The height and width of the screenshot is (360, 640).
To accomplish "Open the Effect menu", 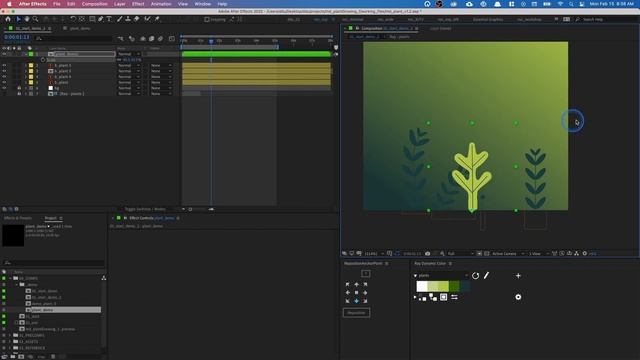I will click(x=138, y=4).
